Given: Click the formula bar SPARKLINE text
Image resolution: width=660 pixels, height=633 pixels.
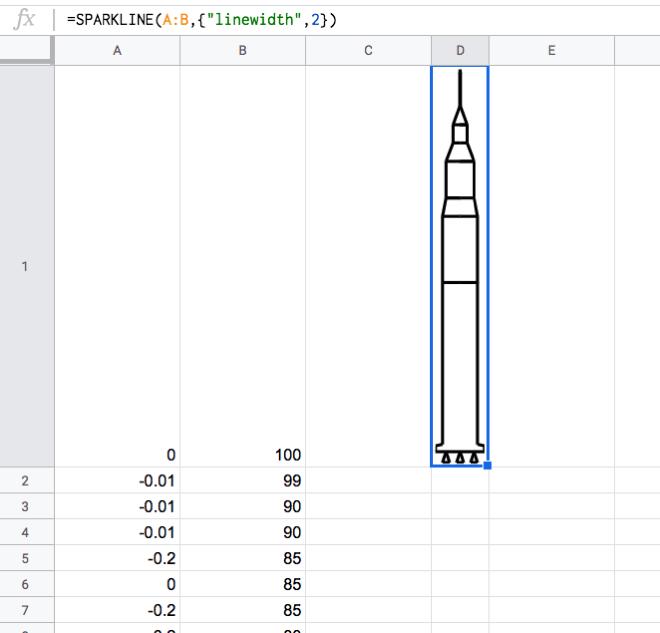Looking at the screenshot, I should (202, 20).
